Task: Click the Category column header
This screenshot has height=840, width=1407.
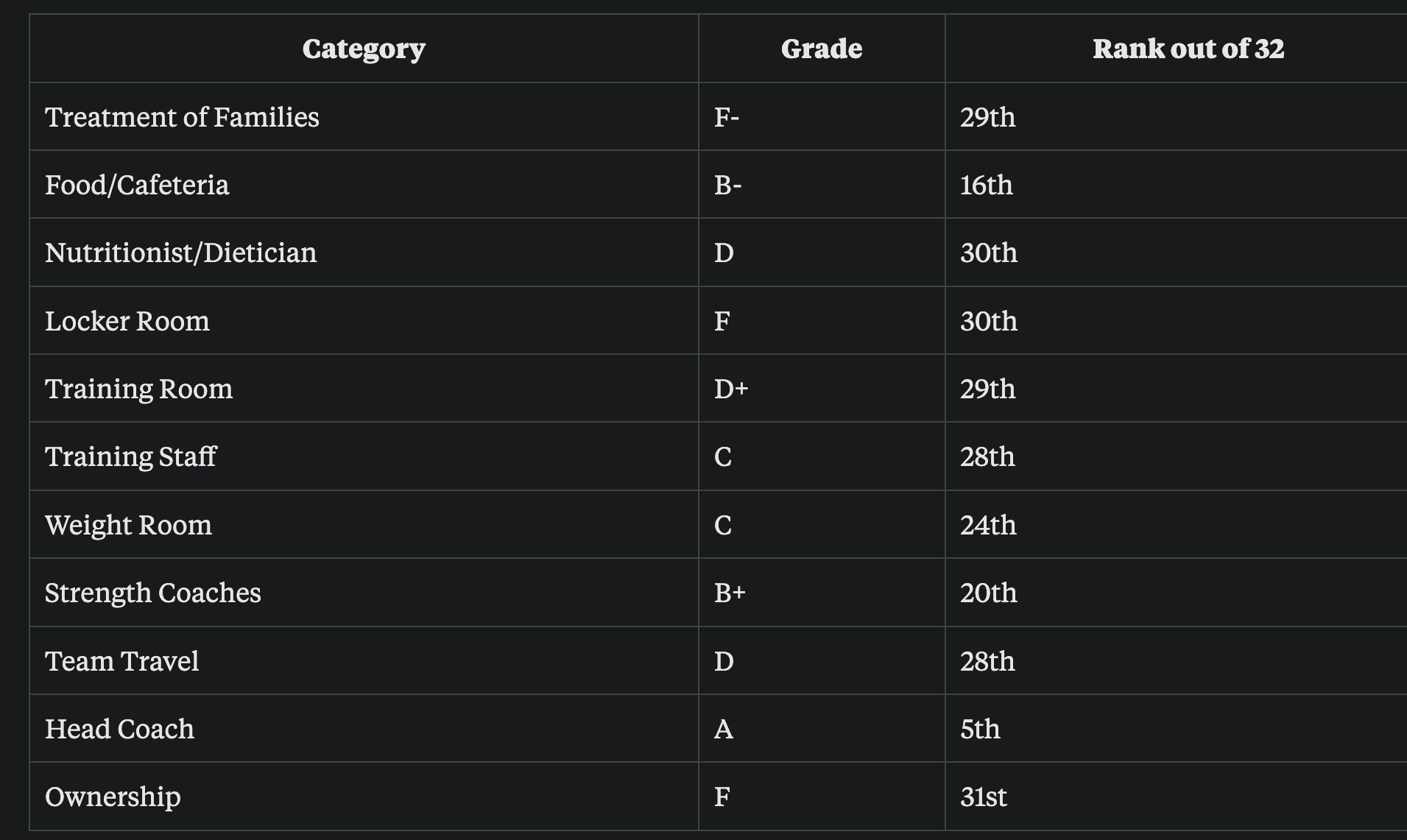Action: coord(364,49)
